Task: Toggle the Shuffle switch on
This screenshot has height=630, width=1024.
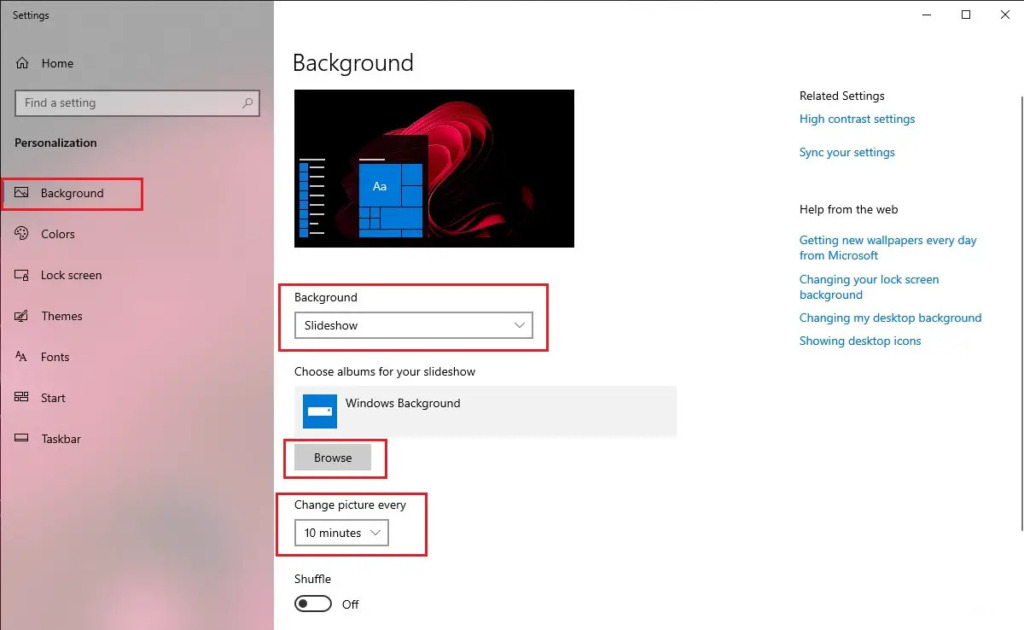Action: (x=312, y=604)
